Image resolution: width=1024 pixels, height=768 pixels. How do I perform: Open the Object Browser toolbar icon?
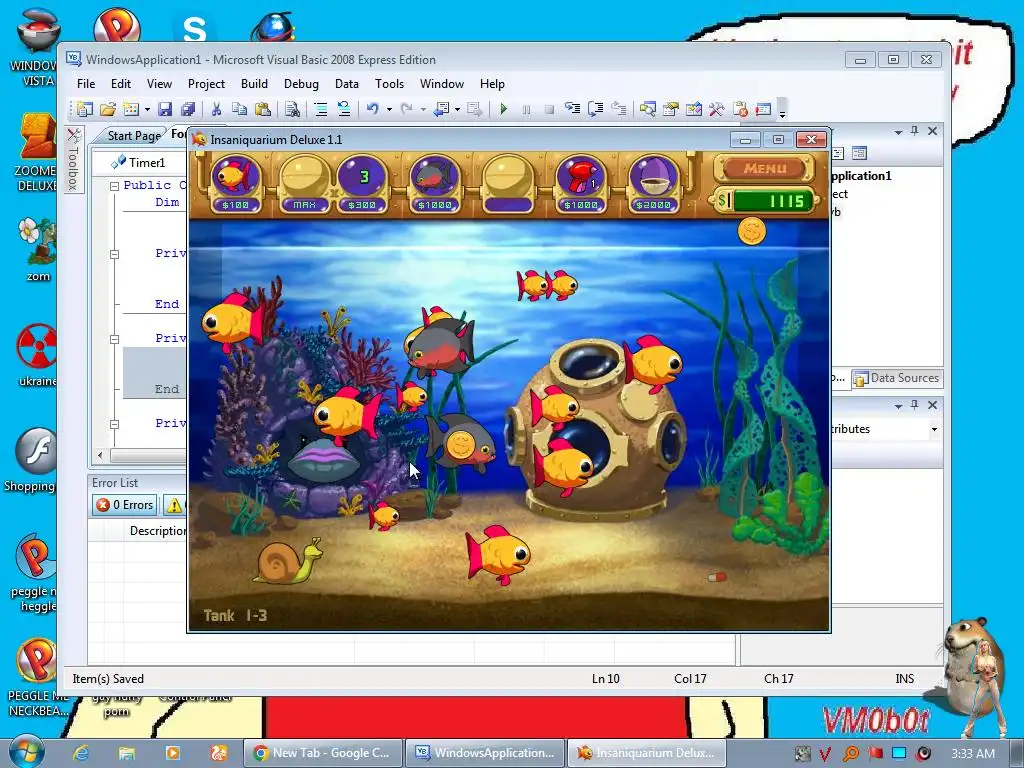[694, 109]
